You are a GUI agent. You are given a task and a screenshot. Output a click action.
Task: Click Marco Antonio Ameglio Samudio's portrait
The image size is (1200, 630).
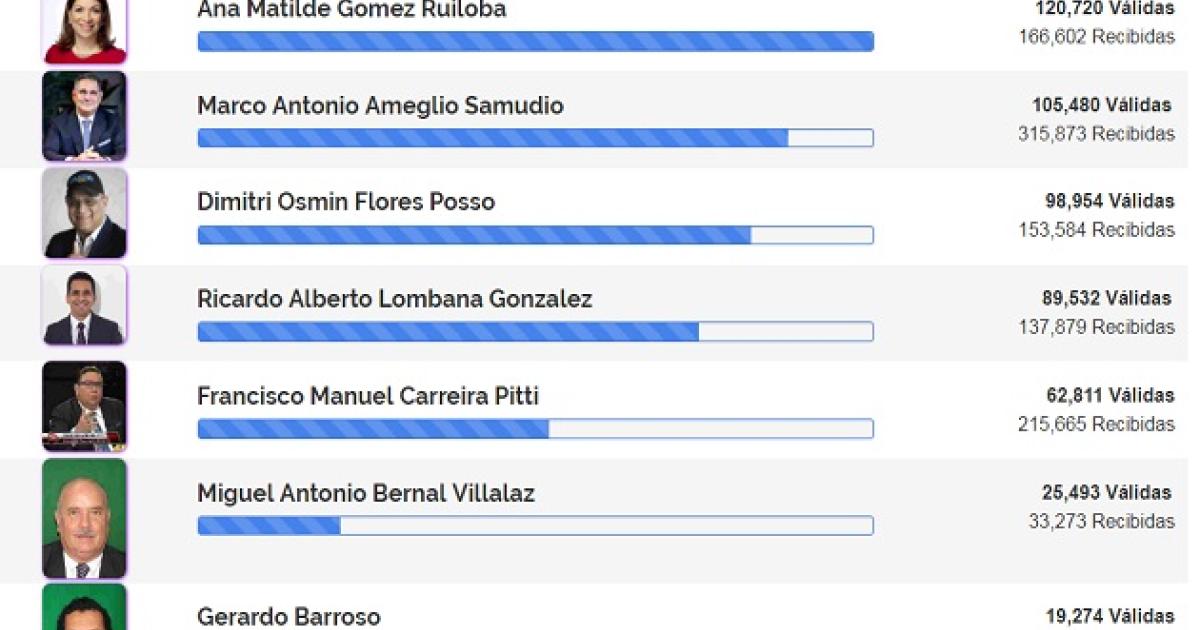click(x=84, y=116)
